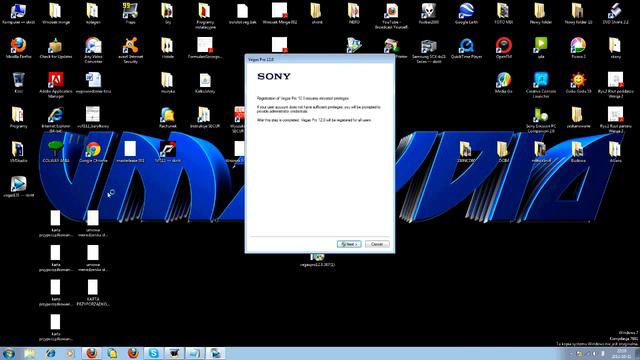
Task: Open the Fraps desktop shortcut
Action: pos(131,13)
